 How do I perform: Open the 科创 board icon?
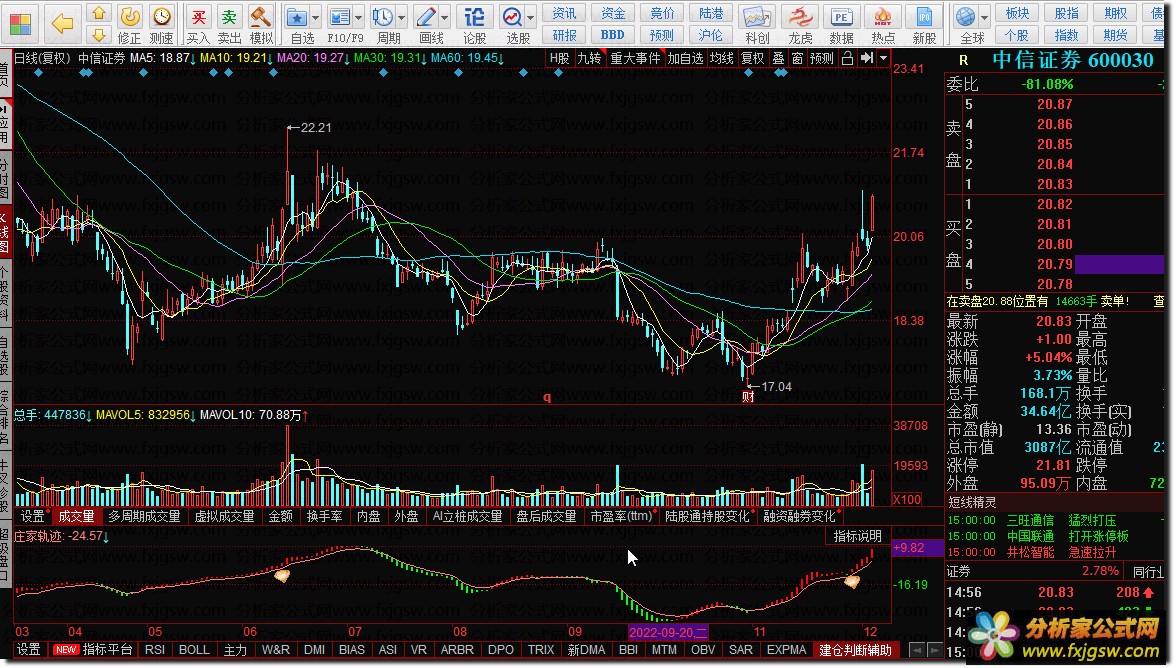tap(757, 24)
